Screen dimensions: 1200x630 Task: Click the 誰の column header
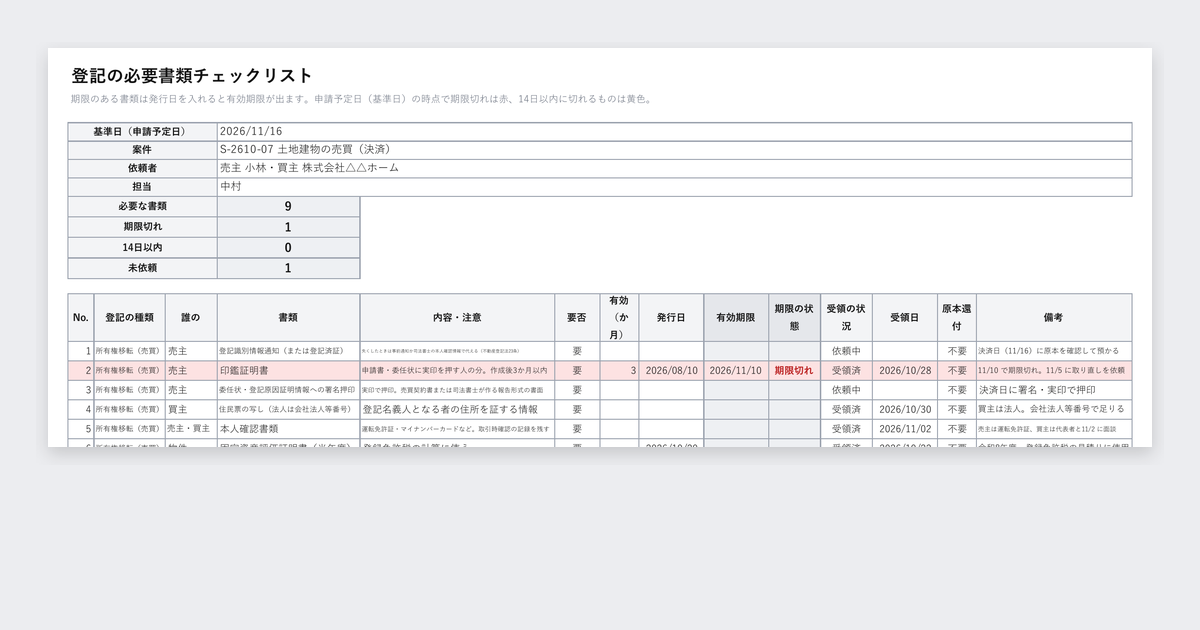coord(191,317)
